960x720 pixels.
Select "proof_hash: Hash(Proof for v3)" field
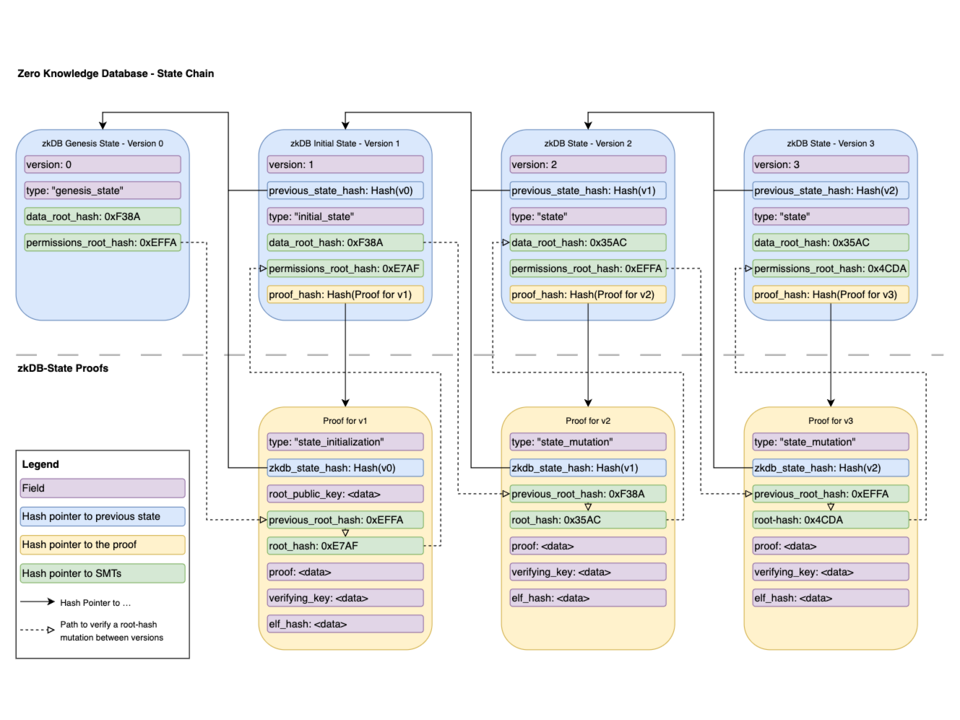pyautogui.click(x=831, y=294)
